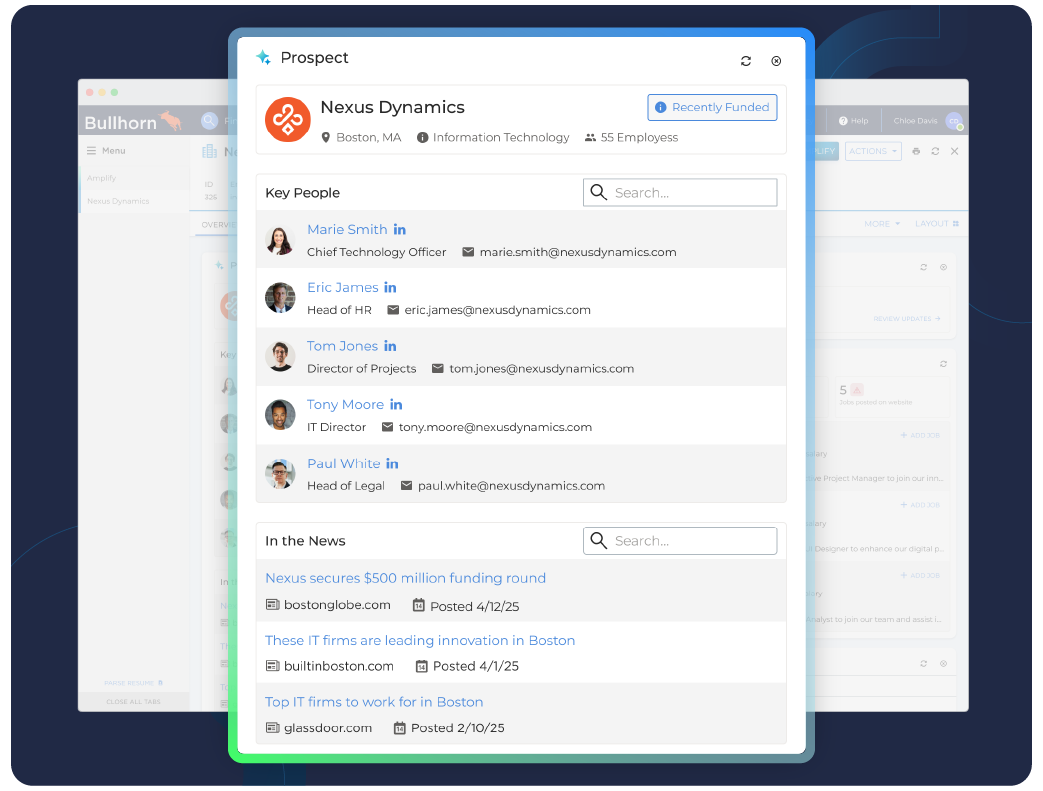Open 'Nexus secures $500 million funding round' article
This screenshot has width=1043, height=791.
(405, 578)
